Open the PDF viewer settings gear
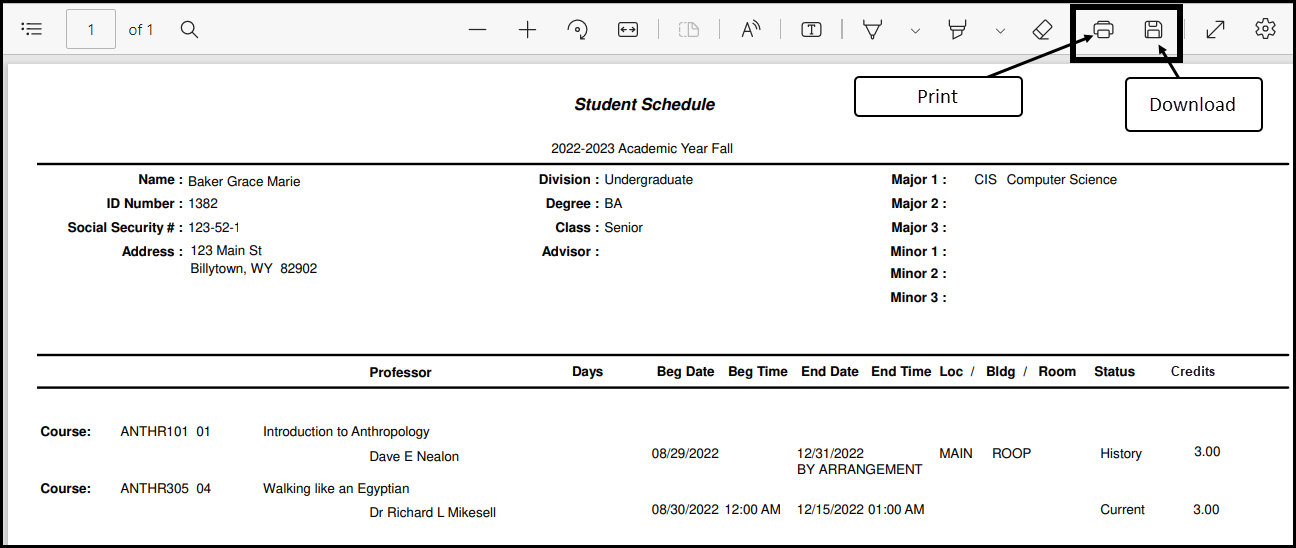1296x548 pixels. coord(1265,29)
